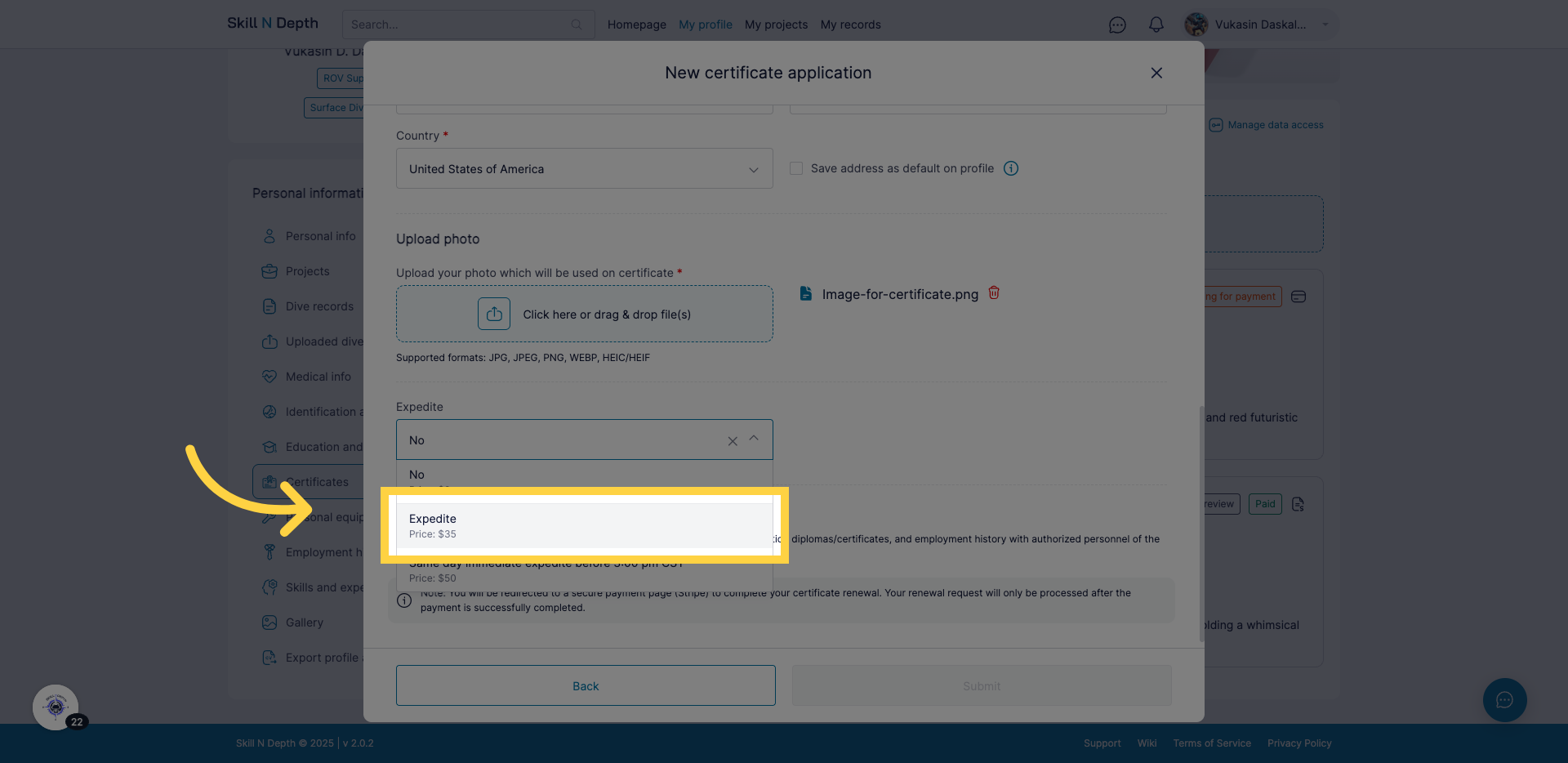The height and width of the screenshot is (763, 1568).
Task: Click the user avatar picture in header
Action: (1196, 25)
